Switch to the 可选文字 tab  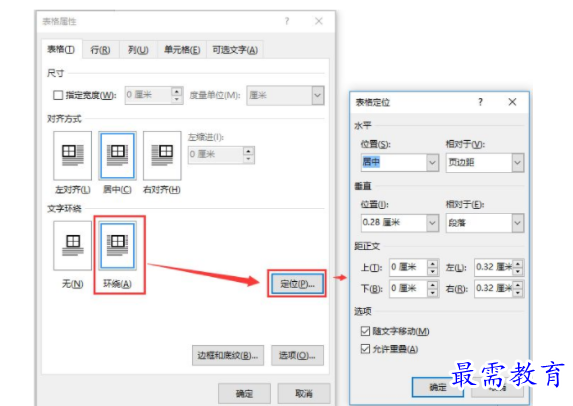[235, 50]
